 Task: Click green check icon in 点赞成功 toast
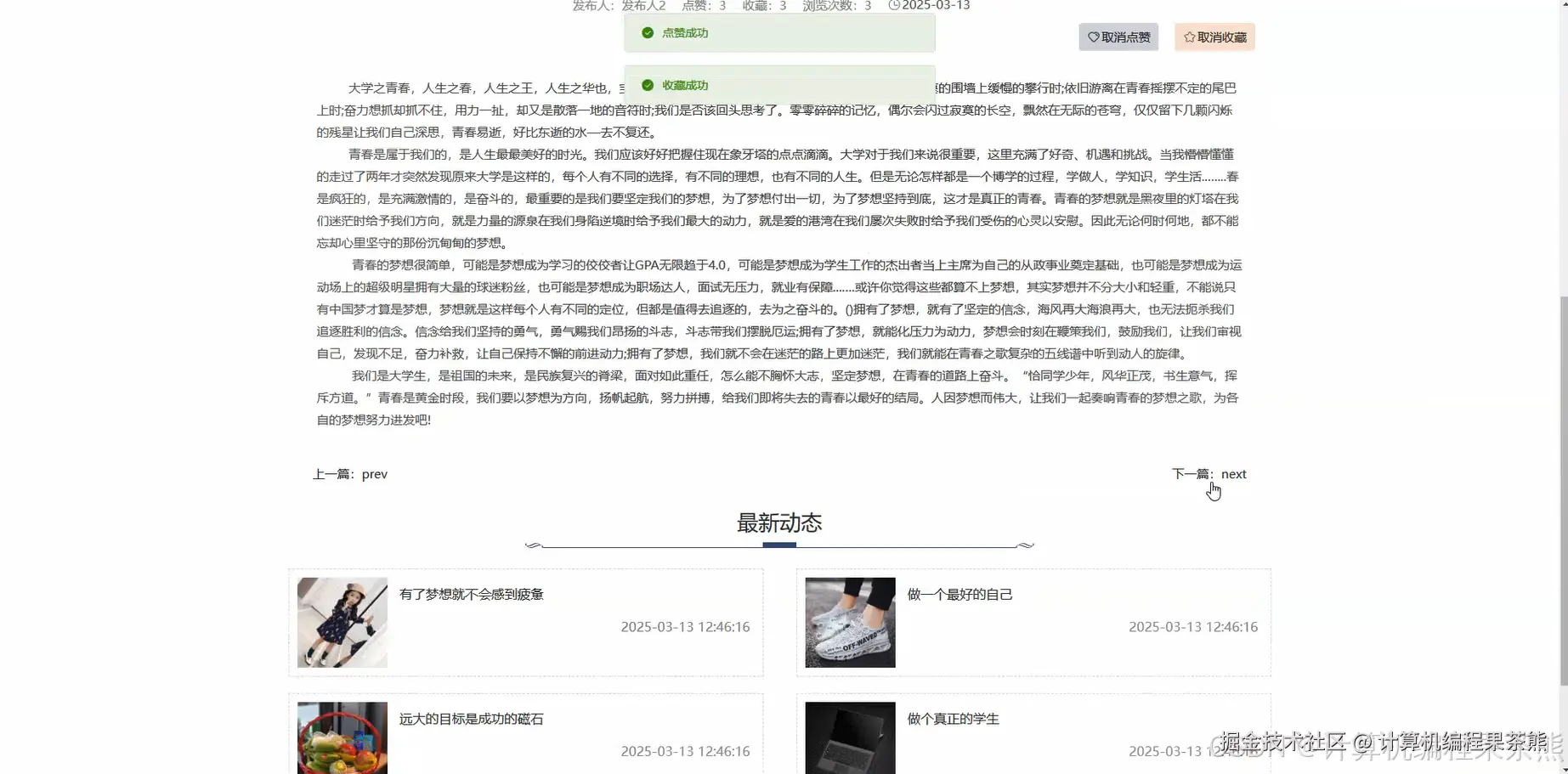tap(649, 33)
